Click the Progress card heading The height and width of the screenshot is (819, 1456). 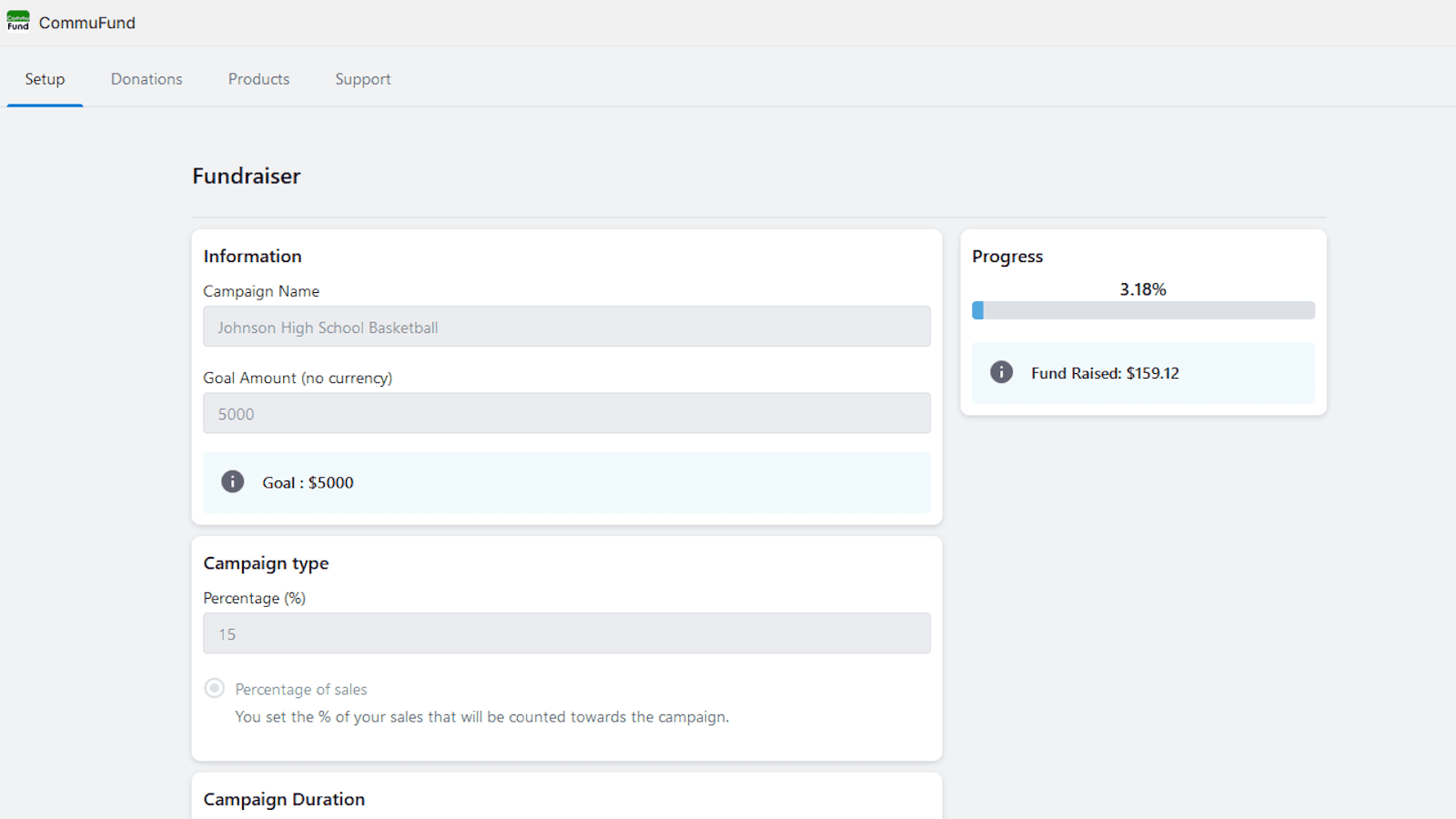point(1007,257)
